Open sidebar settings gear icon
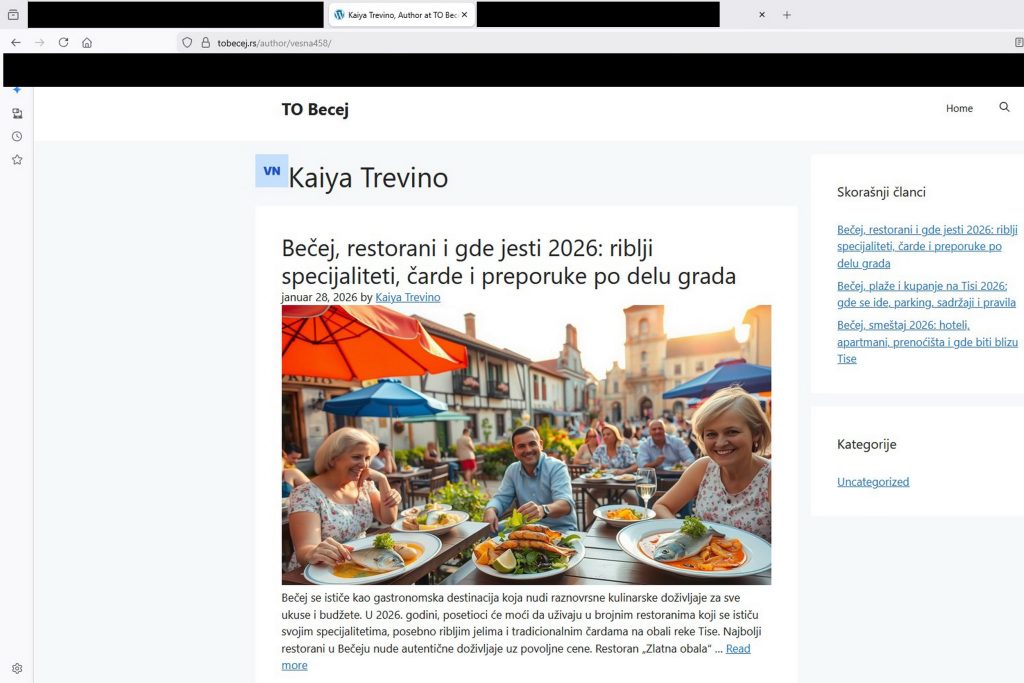Viewport: 1024px width, 683px height. pos(17,668)
